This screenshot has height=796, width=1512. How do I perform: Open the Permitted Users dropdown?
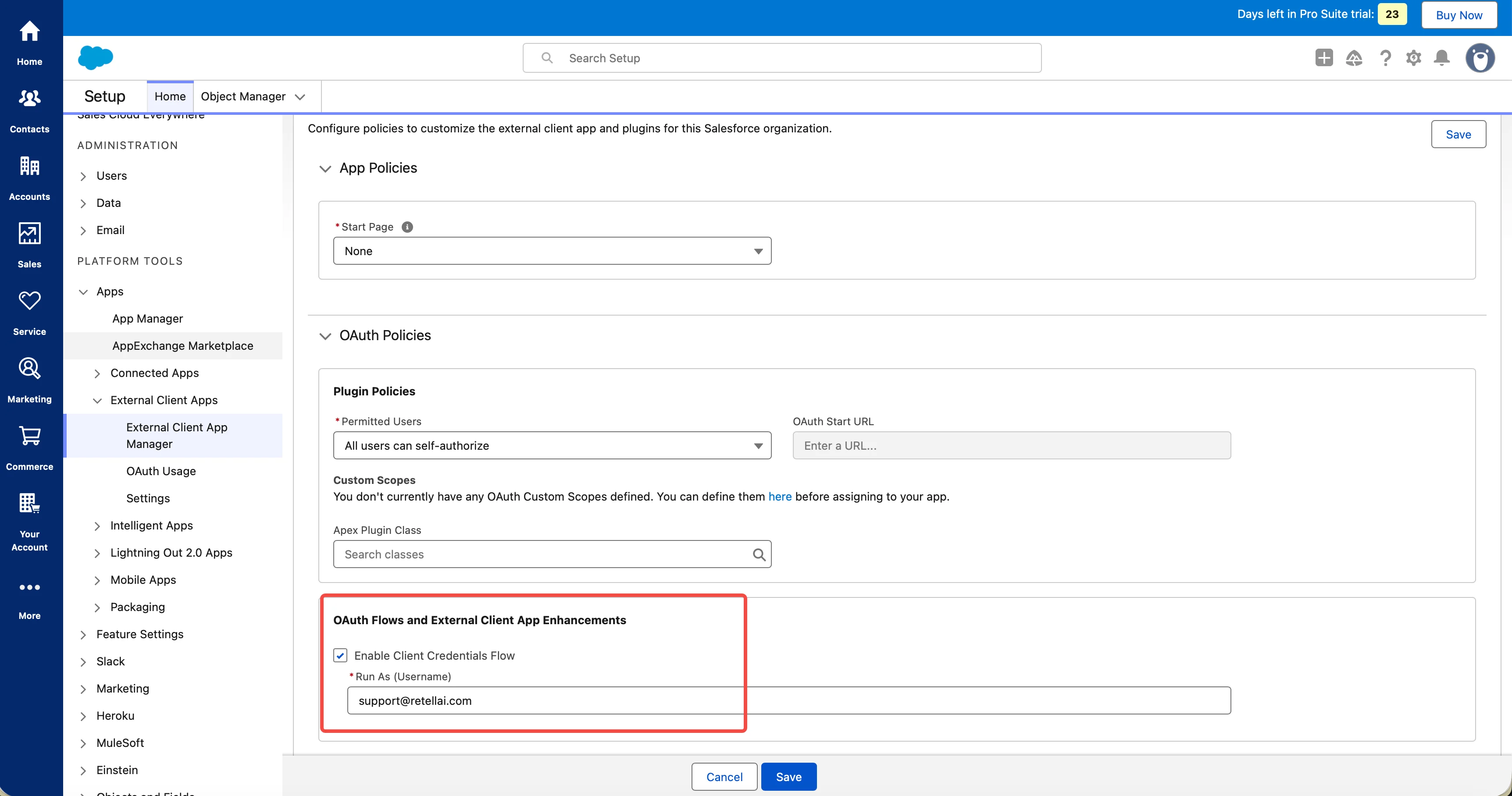(x=552, y=445)
